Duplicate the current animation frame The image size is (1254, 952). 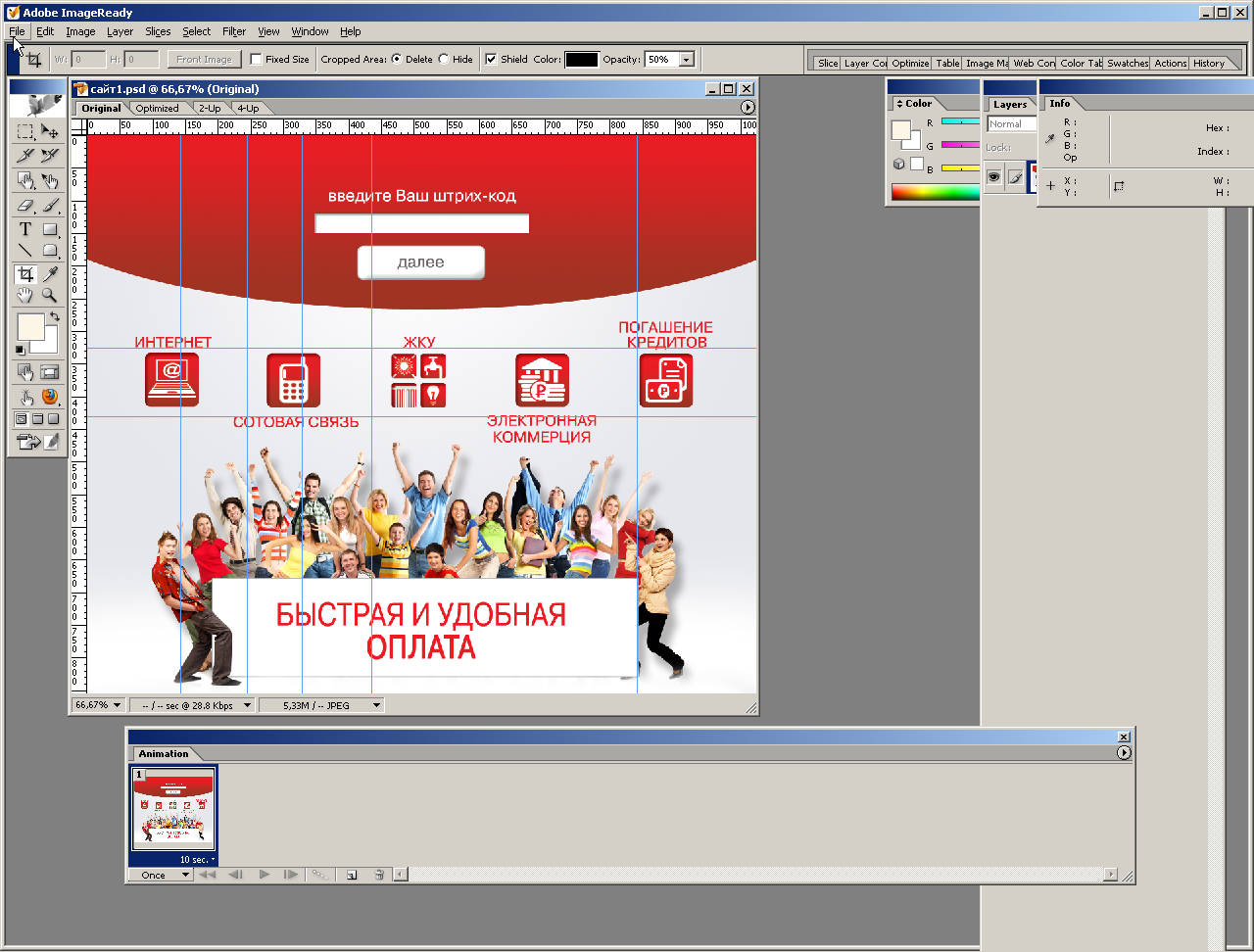click(352, 875)
